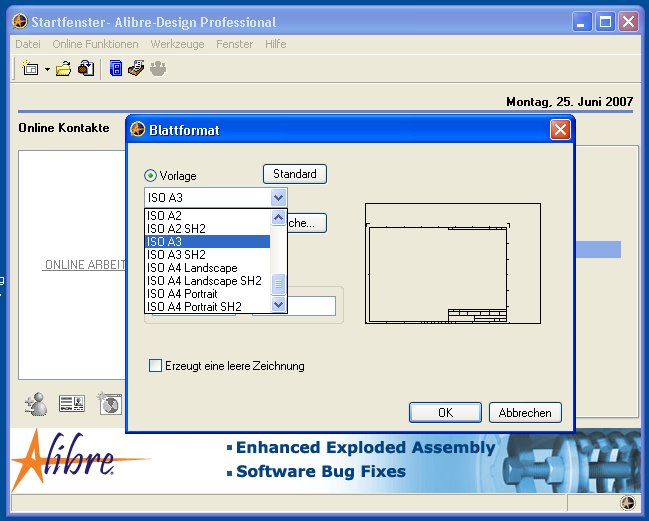Choose ISO A4 Portrait SH2 entry
Viewport: 649px width, 521px height.
(207, 307)
